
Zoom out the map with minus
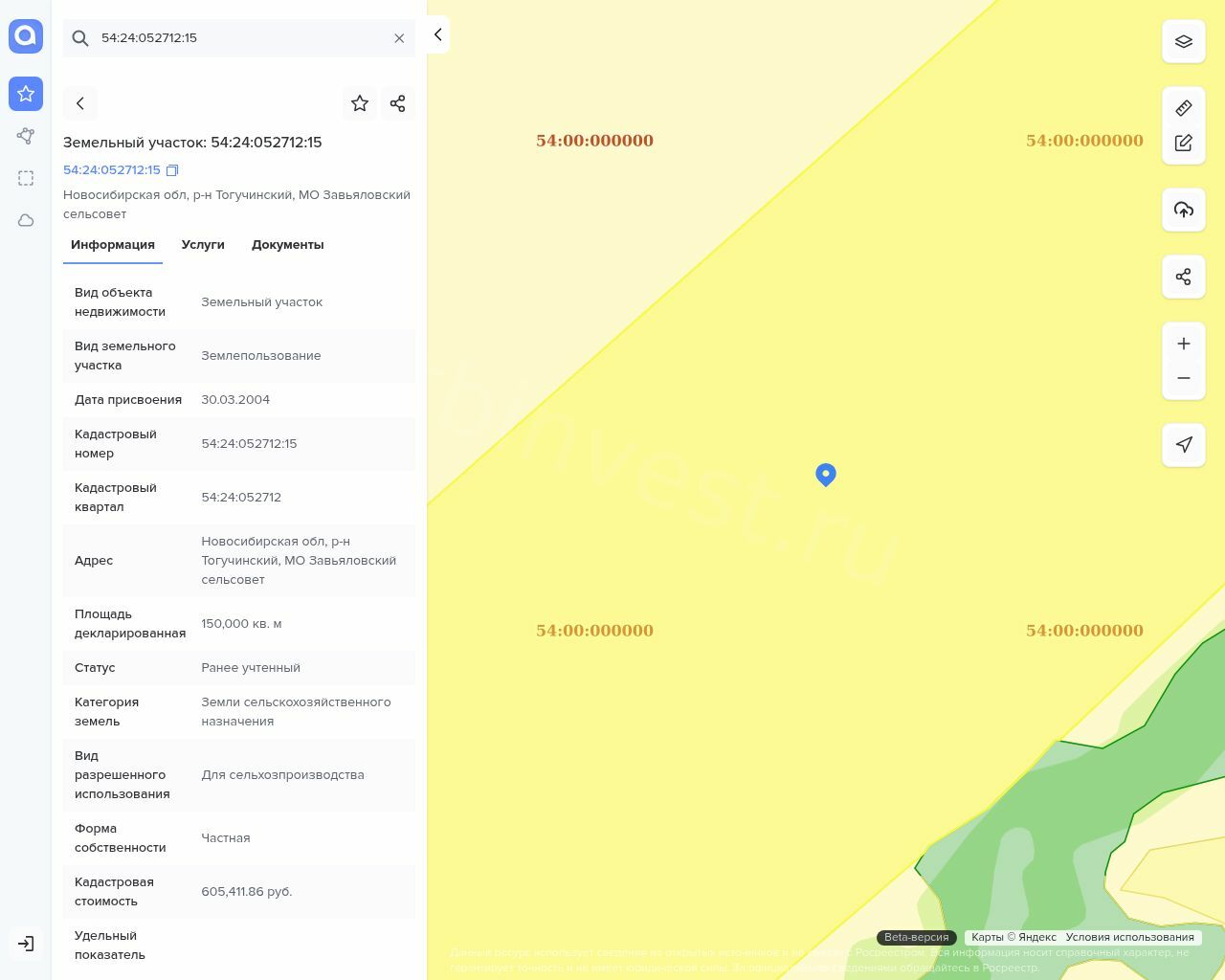point(1184,378)
